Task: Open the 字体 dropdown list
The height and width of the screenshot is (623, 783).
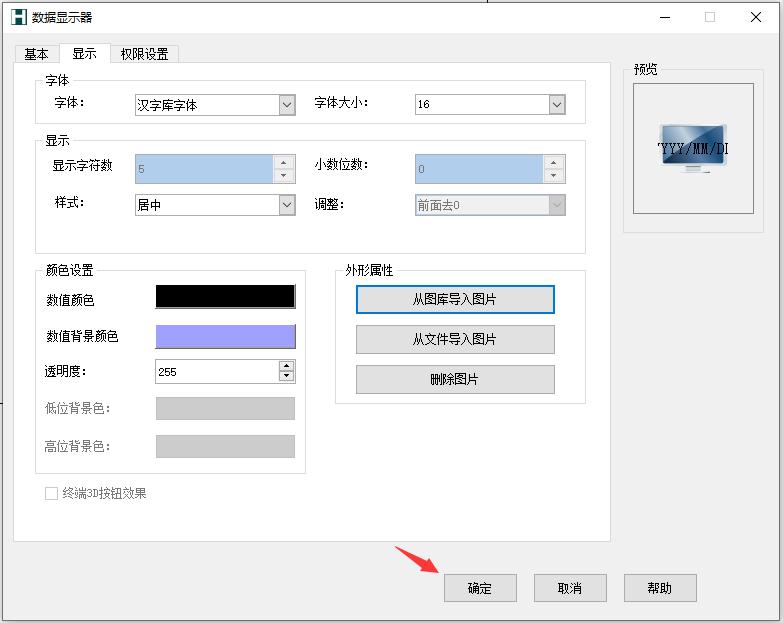Action: click(287, 105)
